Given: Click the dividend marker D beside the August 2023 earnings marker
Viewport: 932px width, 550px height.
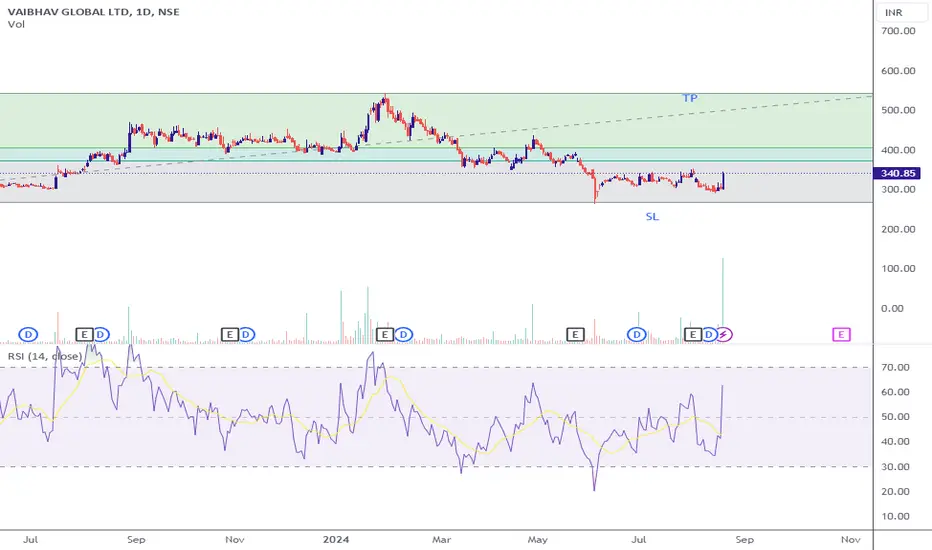Looking at the screenshot, I should click(101, 335).
